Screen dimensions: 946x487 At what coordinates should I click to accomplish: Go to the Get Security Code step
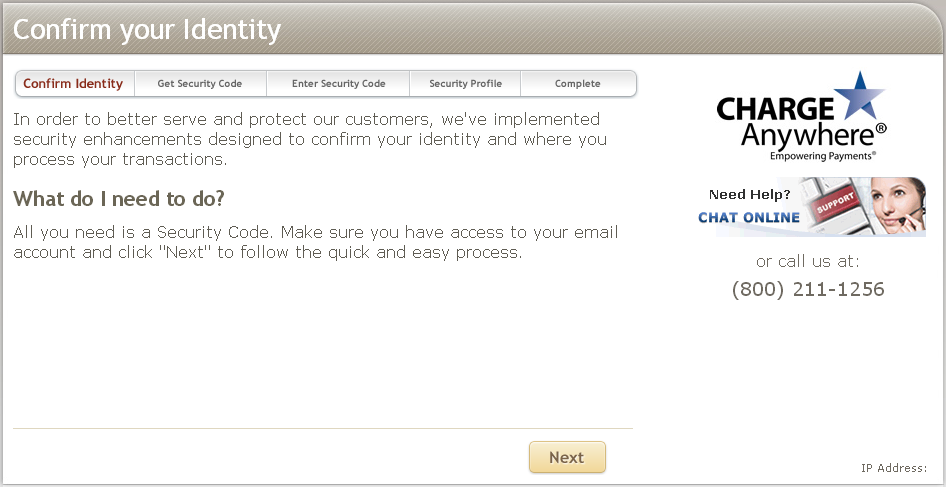200,84
